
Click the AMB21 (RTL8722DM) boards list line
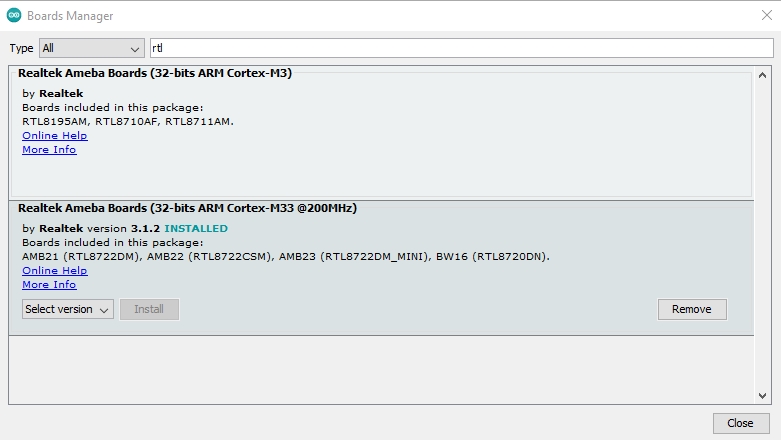(x=286, y=257)
